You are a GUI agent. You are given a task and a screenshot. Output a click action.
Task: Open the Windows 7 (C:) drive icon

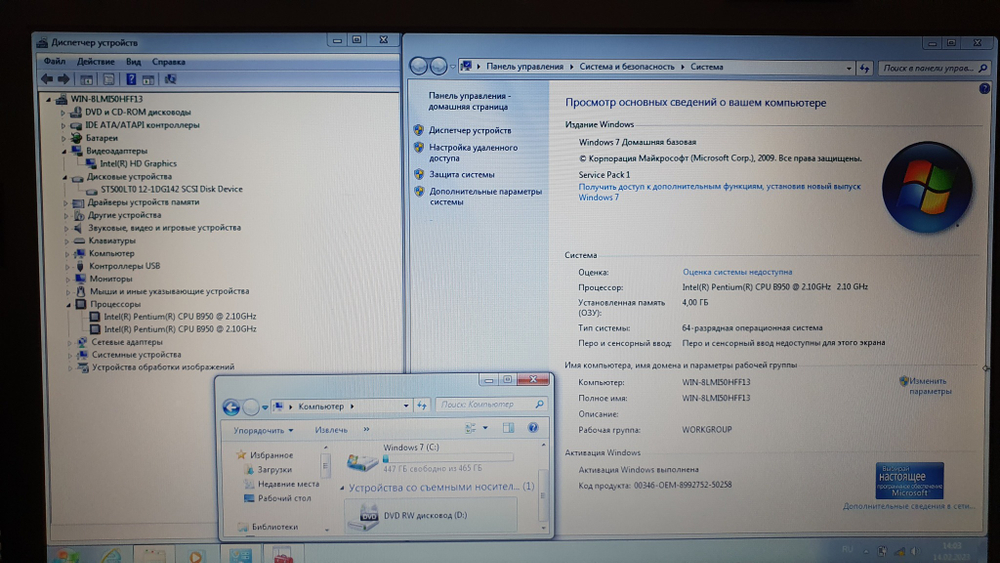point(361,460)
